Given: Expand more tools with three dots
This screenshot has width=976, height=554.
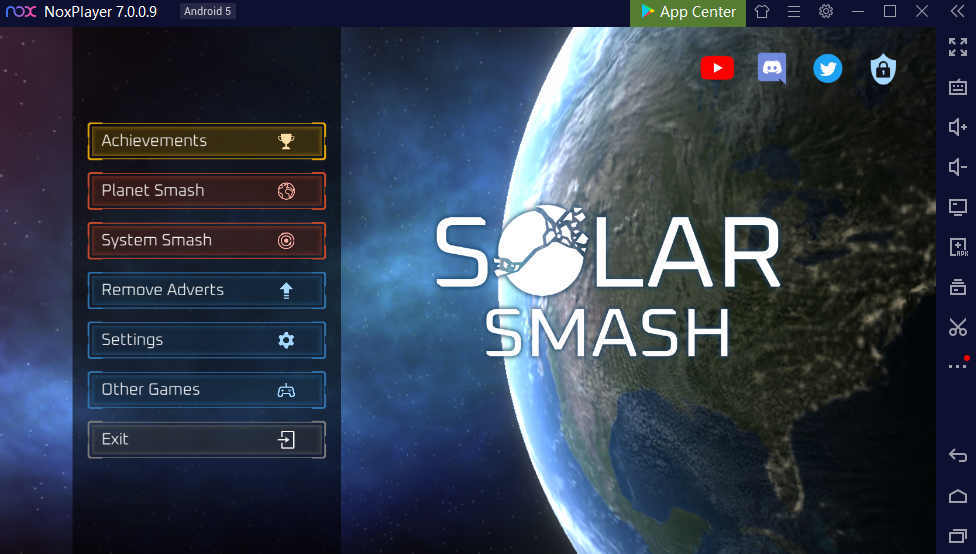Looking at the screenshot, I should click(x=957, y=366).
